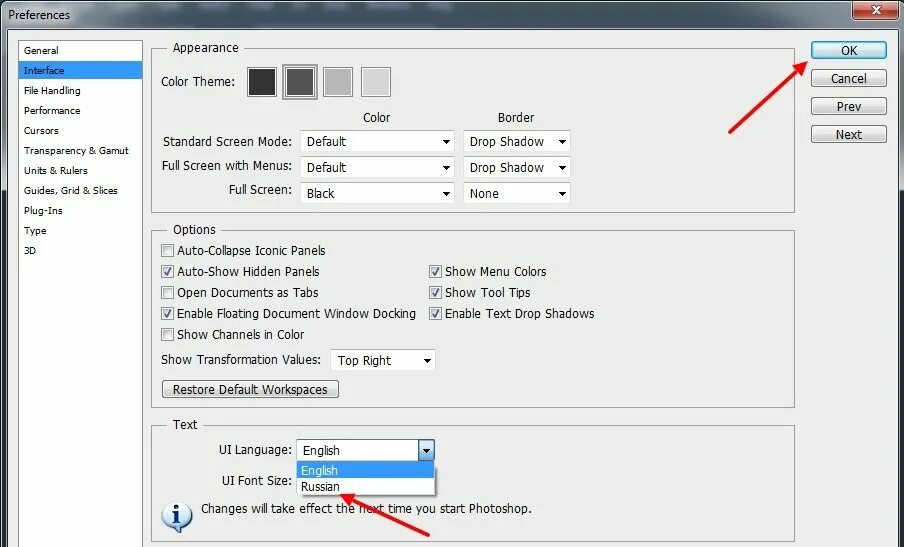Open Units & Rulers preferences
The image size is (904, 547).
point(80,171)
